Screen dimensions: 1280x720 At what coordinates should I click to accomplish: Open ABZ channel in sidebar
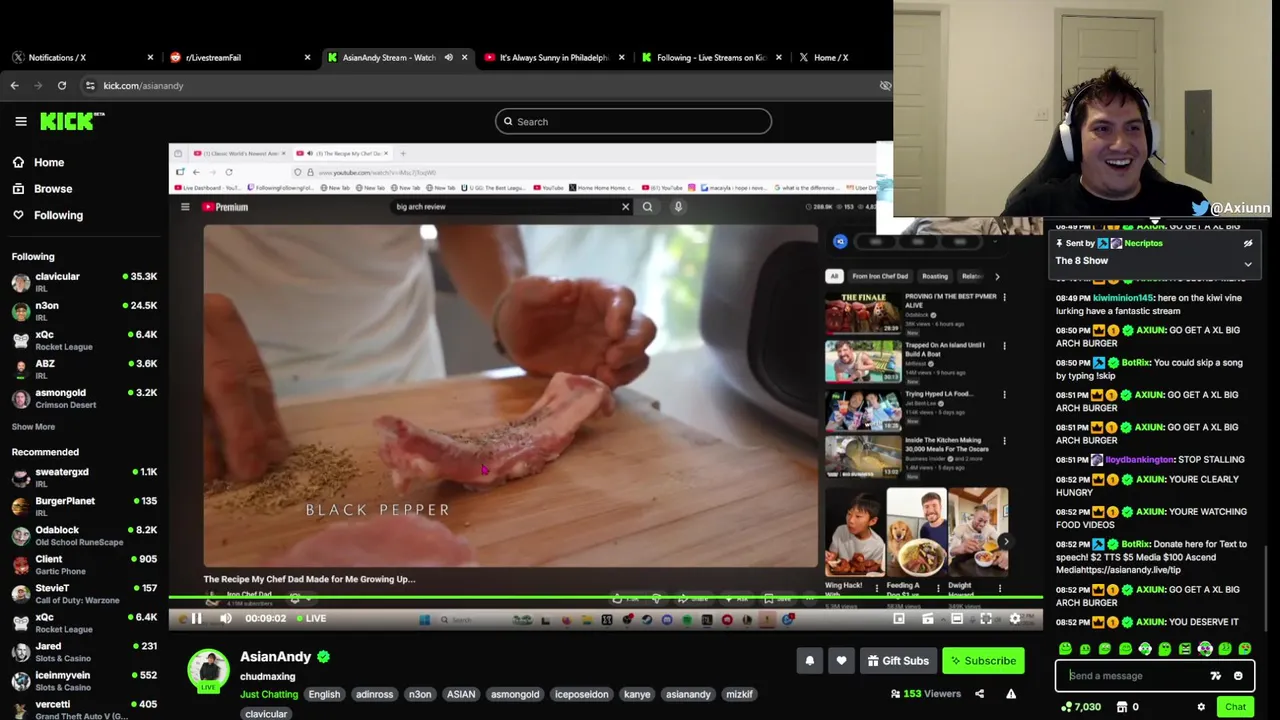tap(84, 369)
